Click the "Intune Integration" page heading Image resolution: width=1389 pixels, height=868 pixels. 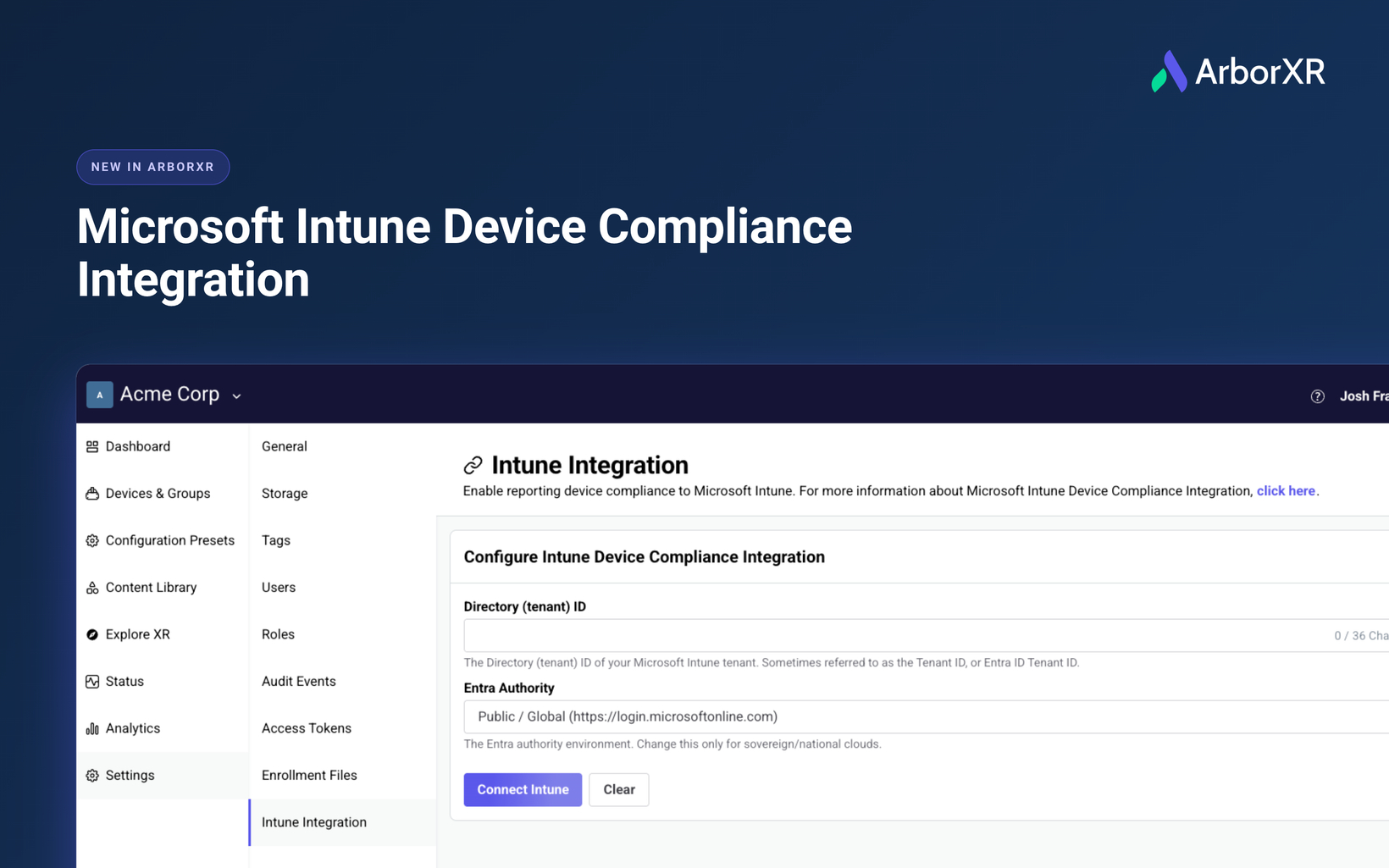pyautogui.click(x=590, y=465)
